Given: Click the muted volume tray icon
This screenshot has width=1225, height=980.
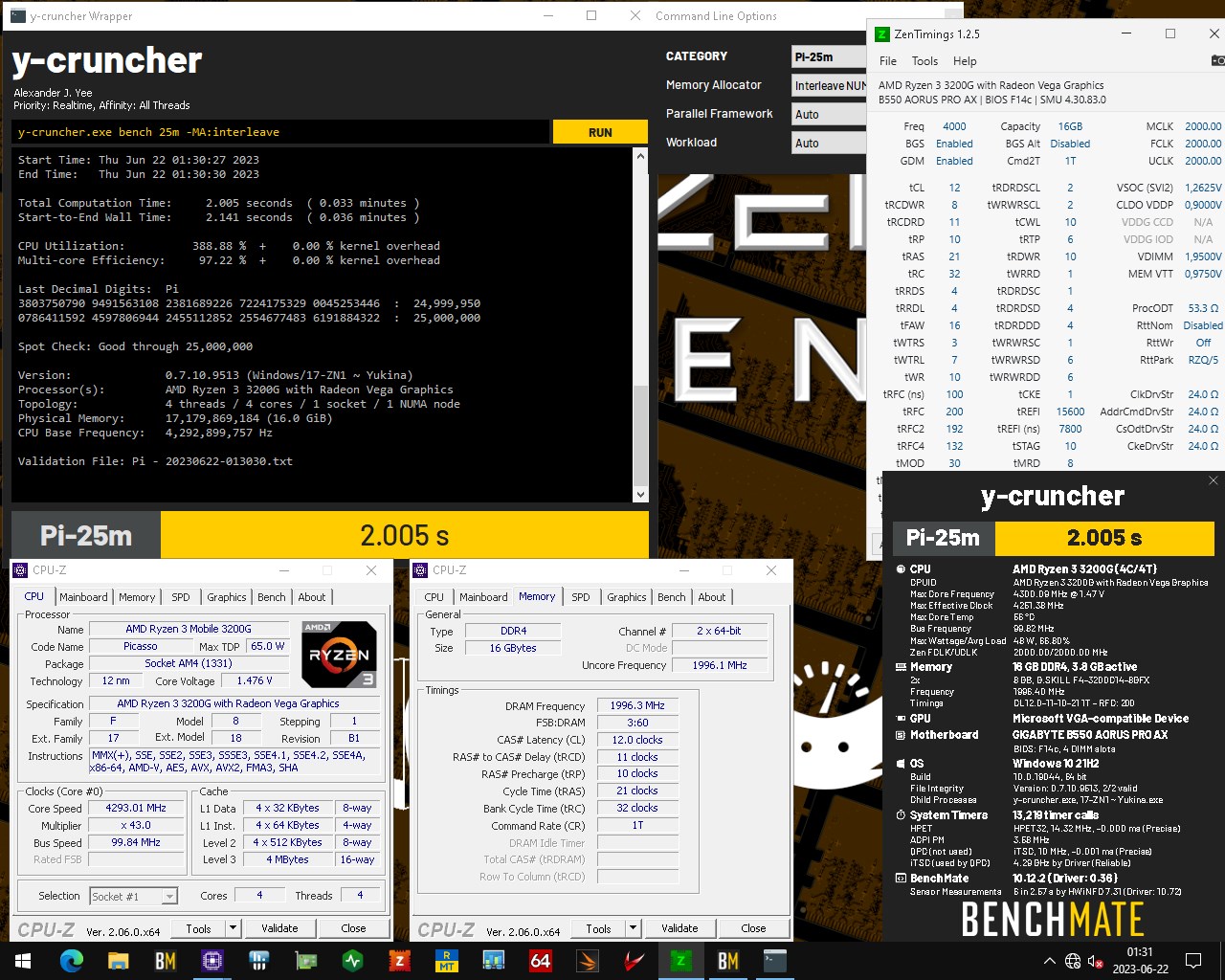Looking at the screenshot, I should [x=1096, y=961].
